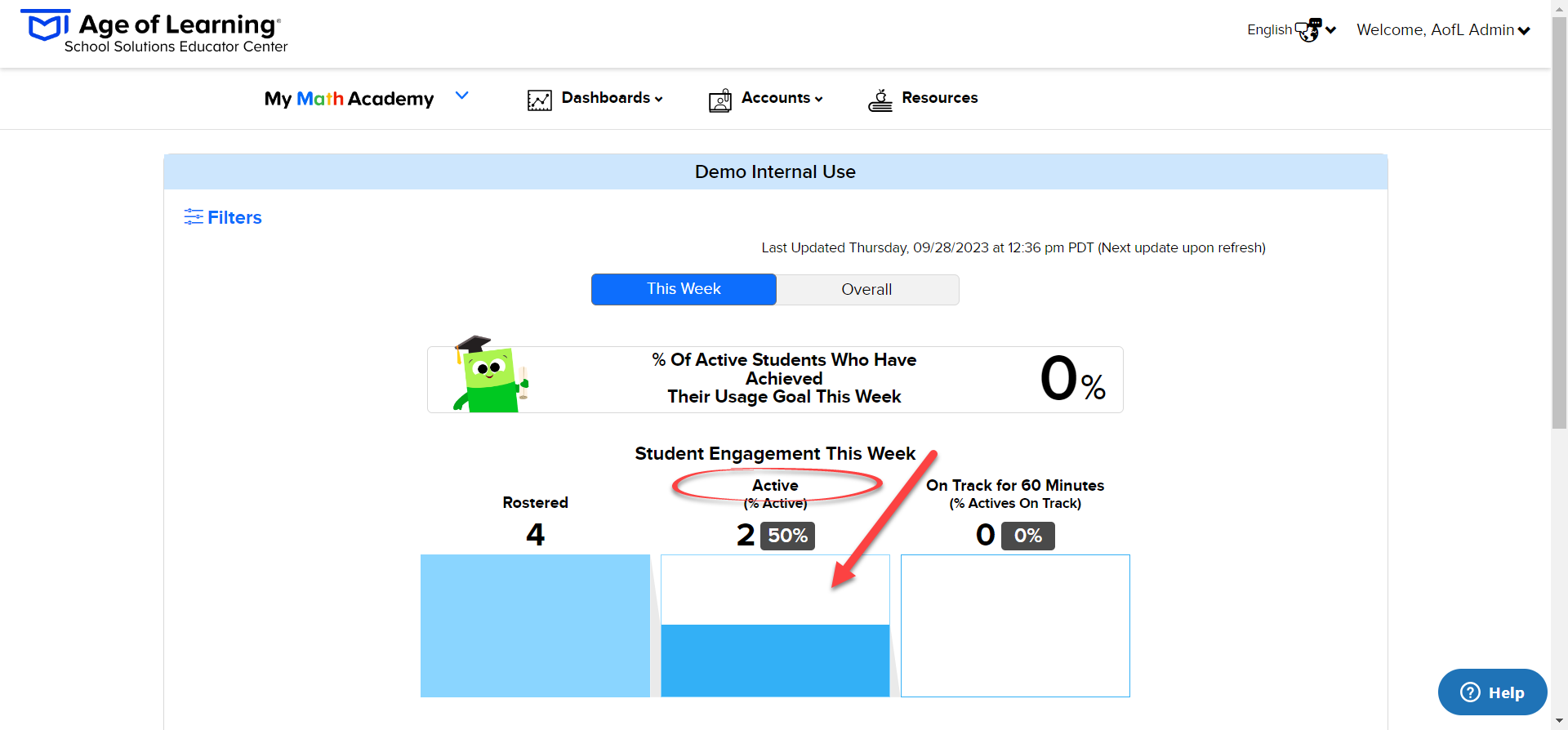Click the Accounts profile icon
The image size is (1568, 730).
tap(720, 100)
